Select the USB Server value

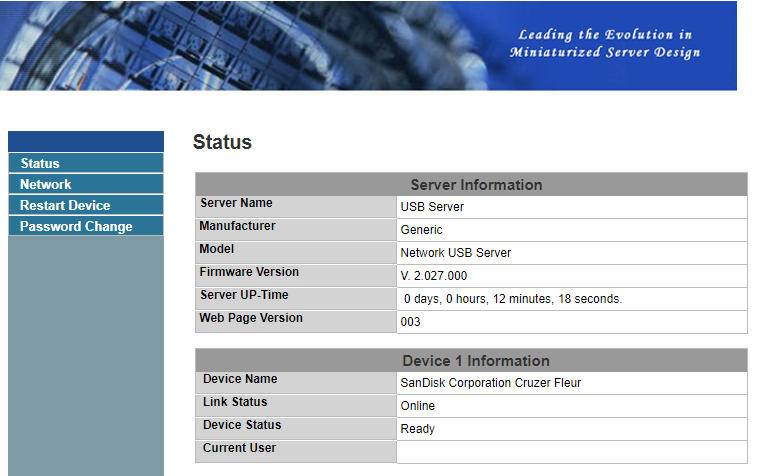click(432, 207)
